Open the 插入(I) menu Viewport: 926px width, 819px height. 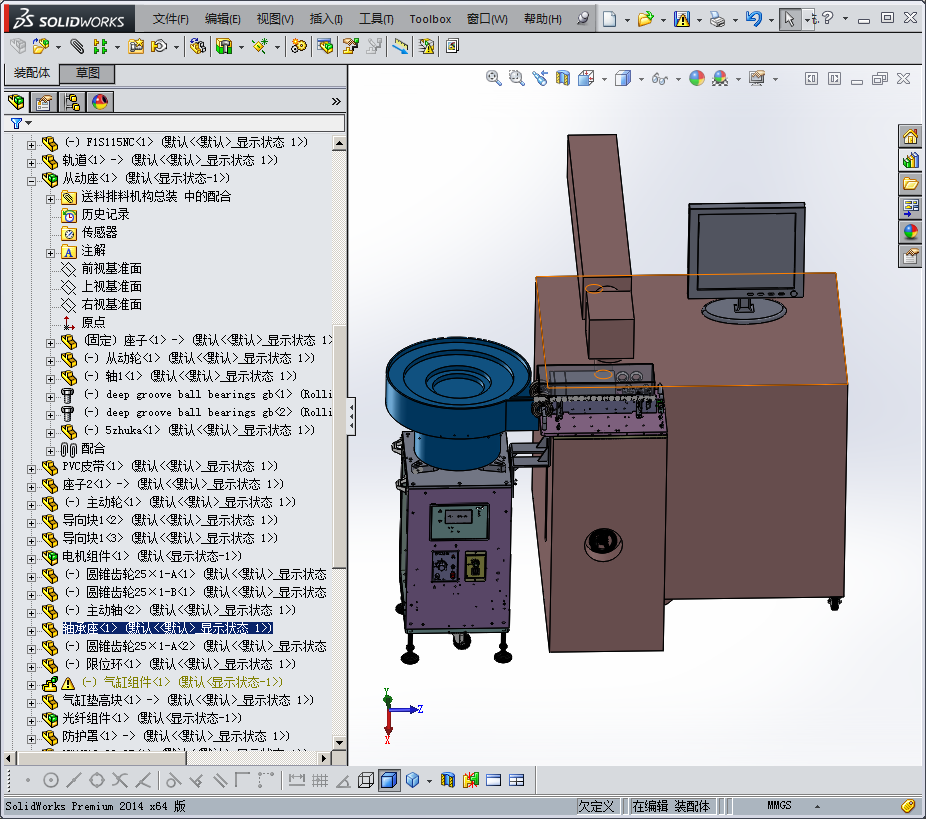(x=326, y=19)
